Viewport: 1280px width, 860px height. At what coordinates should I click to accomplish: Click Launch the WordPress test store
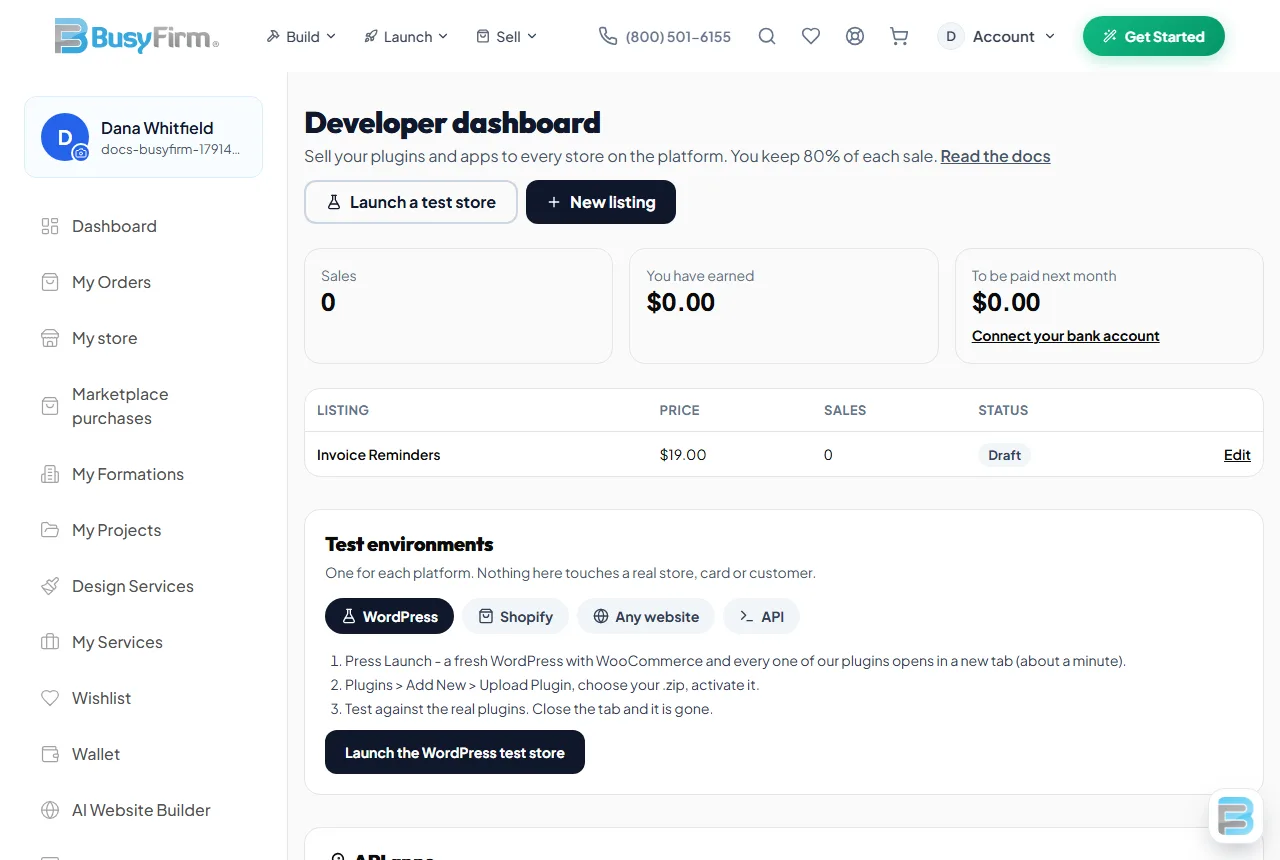pyautogui.click(x=455, y=752)
